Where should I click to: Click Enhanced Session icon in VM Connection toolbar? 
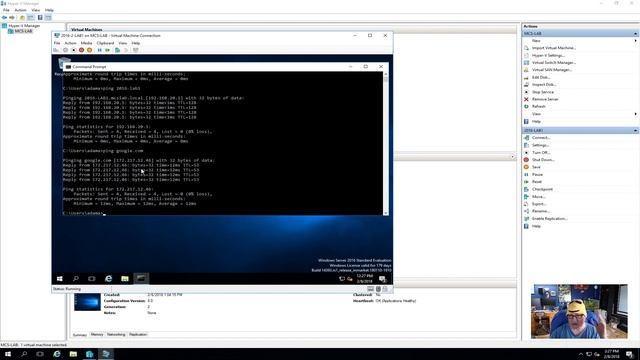136,50
